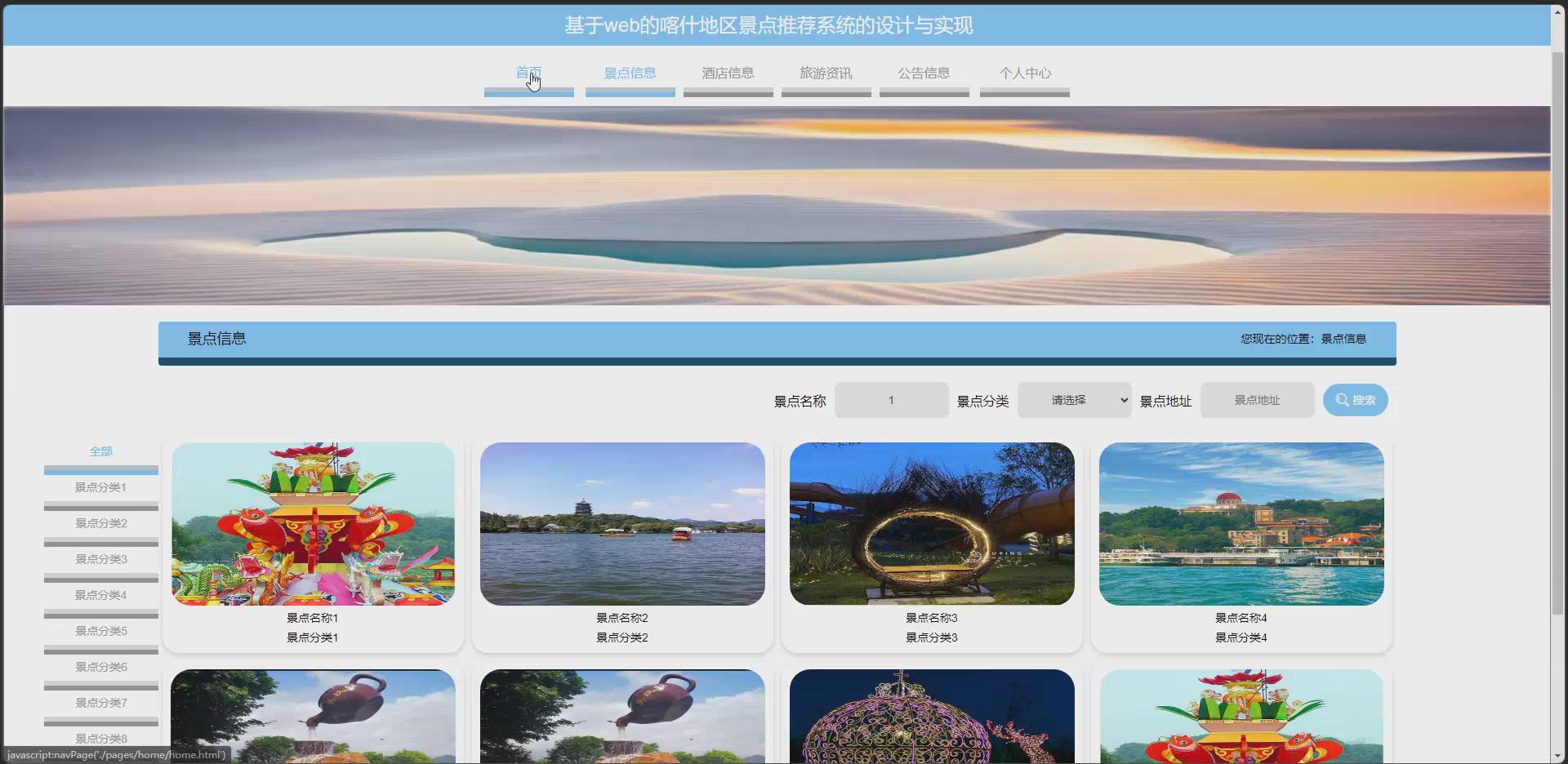Open the 景点名称2 lake pagoda photo

622,524
